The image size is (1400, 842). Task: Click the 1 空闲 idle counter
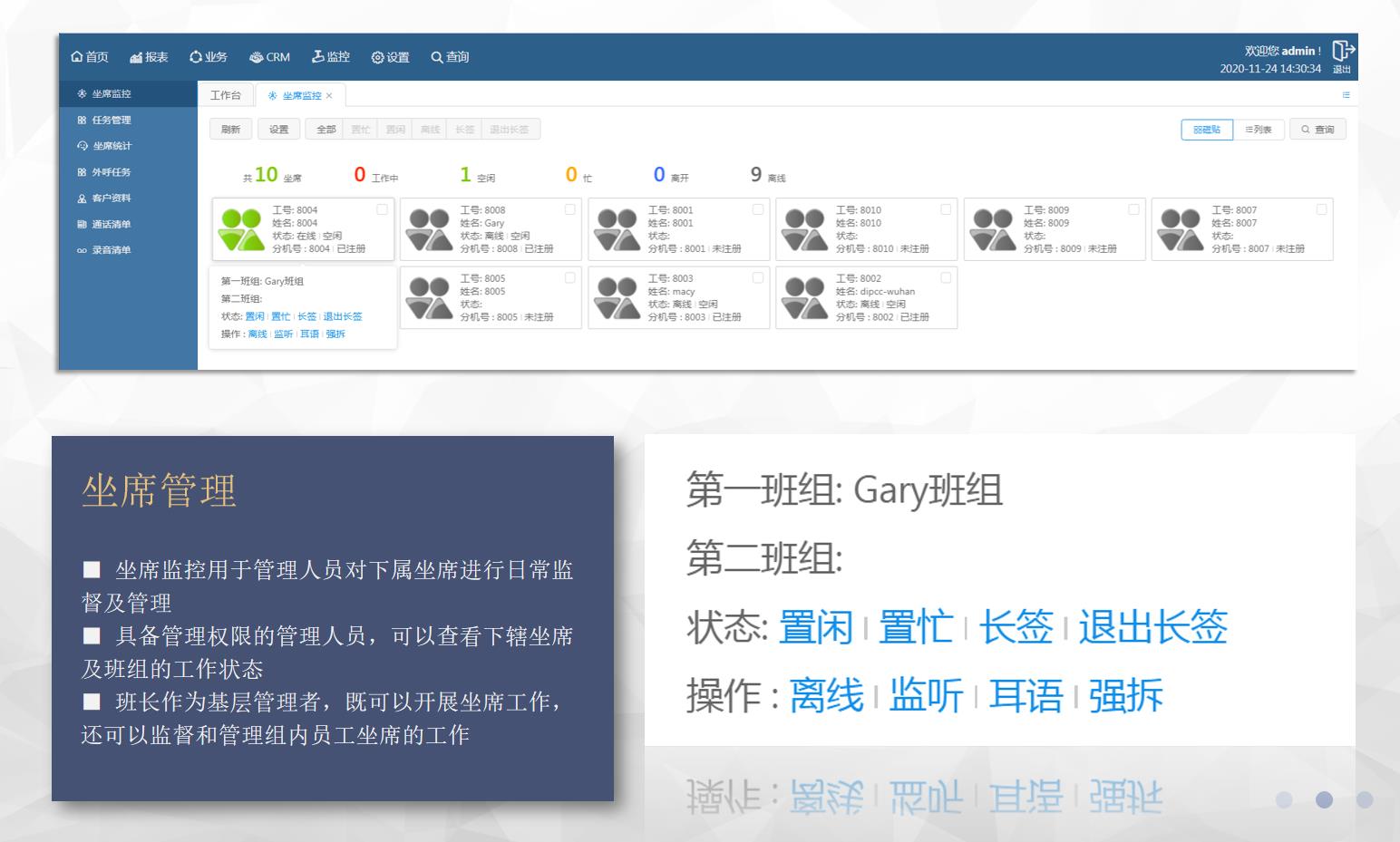478,175
